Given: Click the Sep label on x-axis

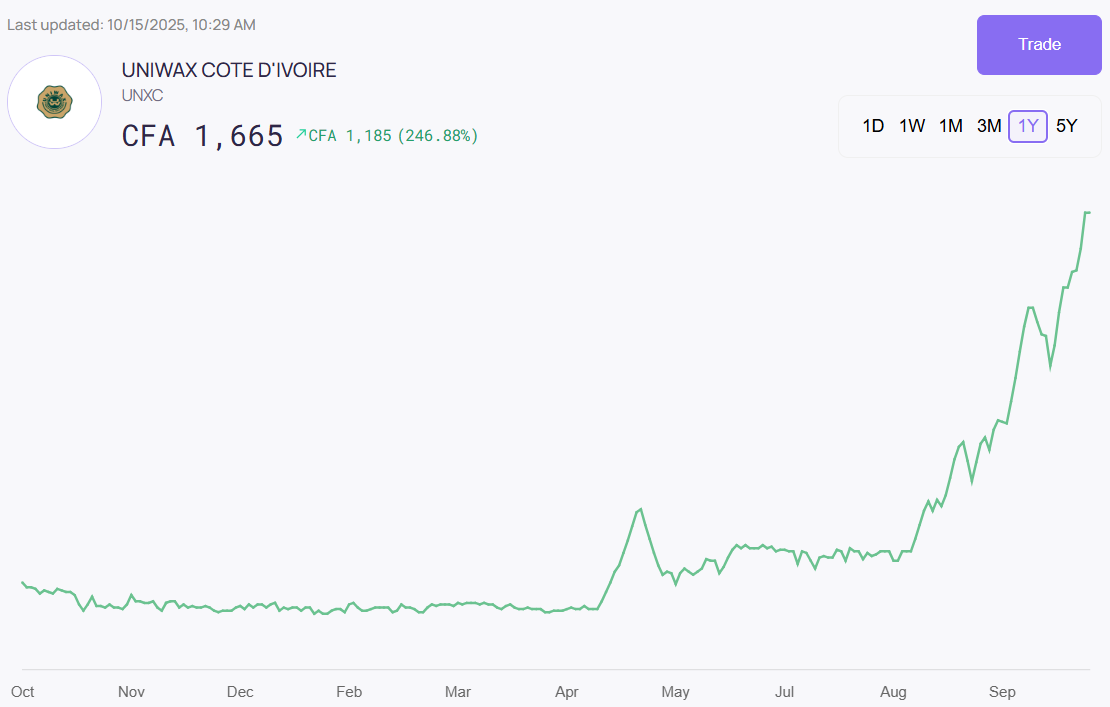Looking at the screenshot, I should tap(1002, 692).
